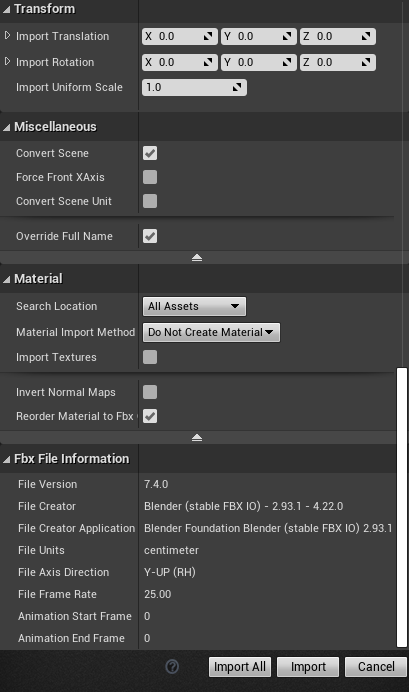Collapse advanced options under Material section
409x692 pixels.
[x=197, y=437]
